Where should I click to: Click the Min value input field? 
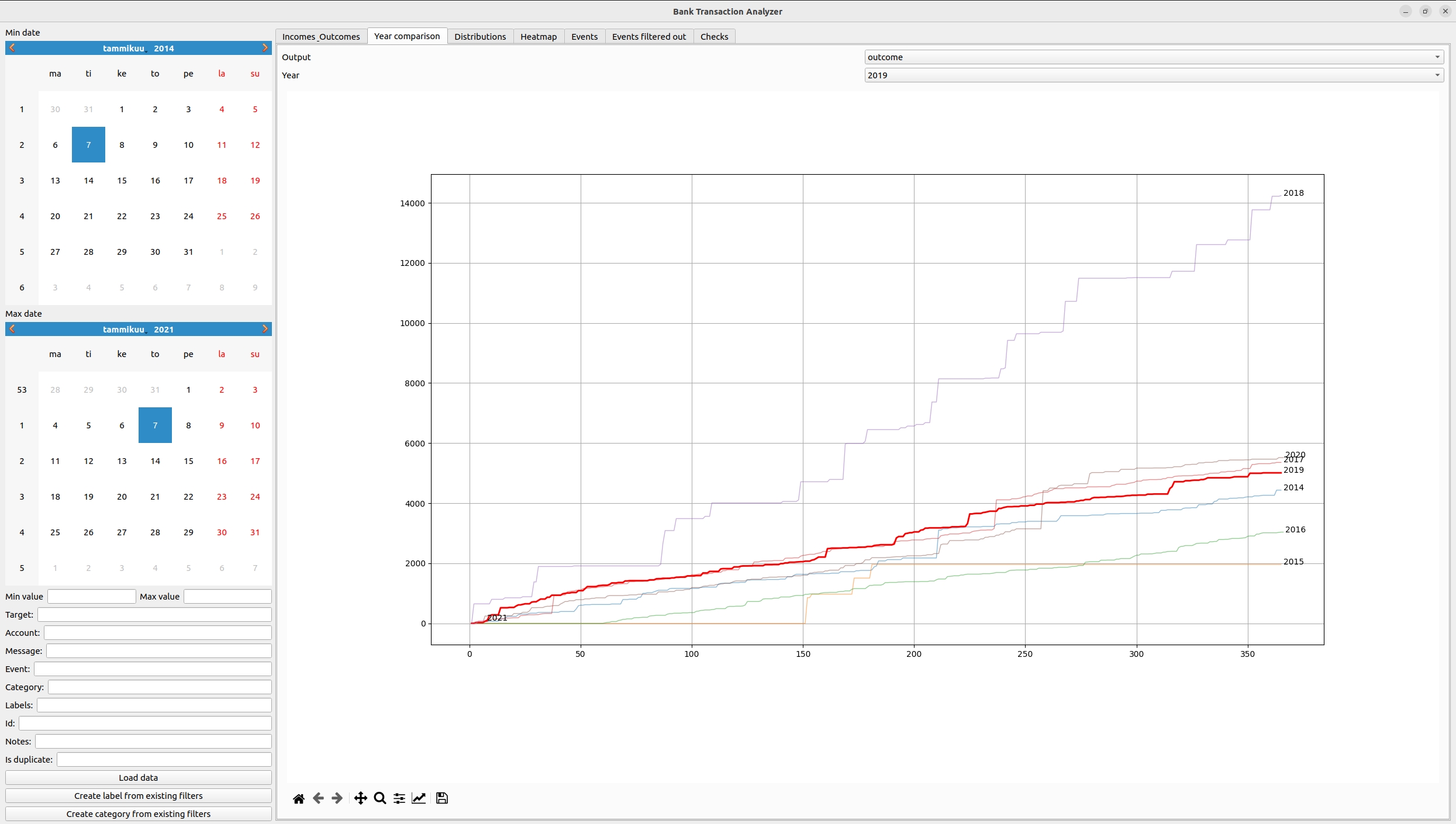point(91,597)
